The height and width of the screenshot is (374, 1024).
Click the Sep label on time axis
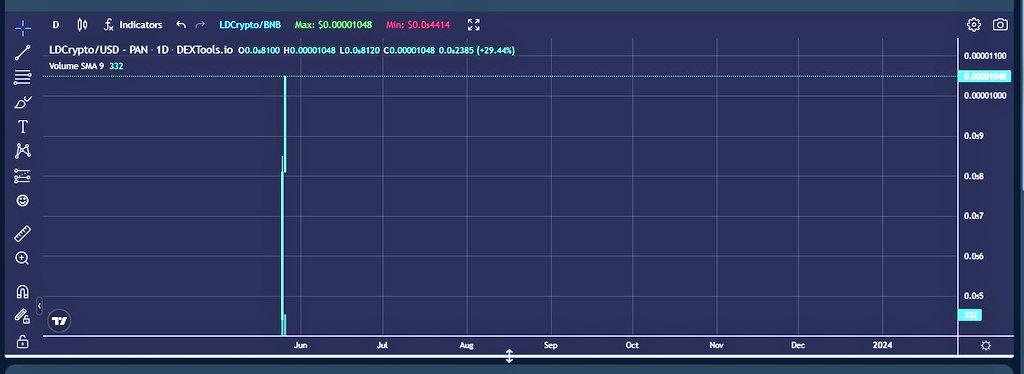click(551, 345)
